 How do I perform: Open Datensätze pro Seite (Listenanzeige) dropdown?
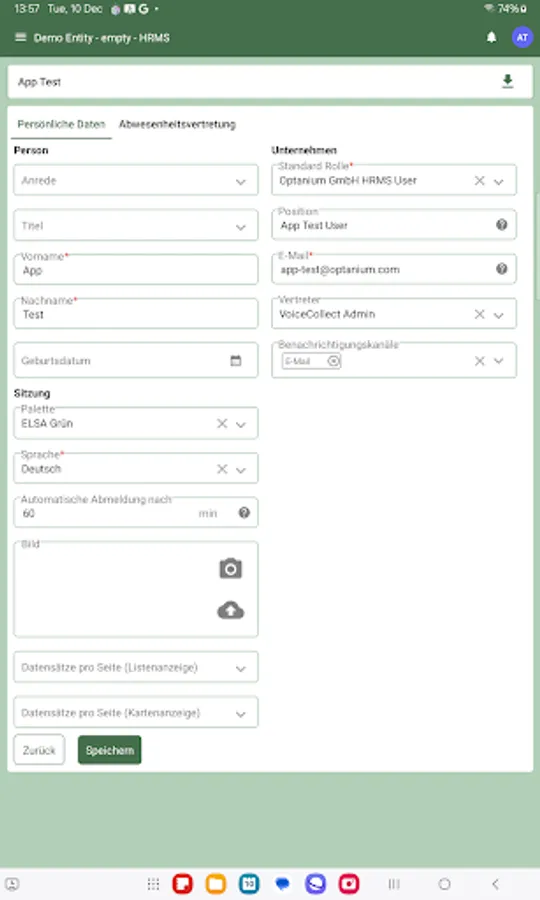[136, 667]
